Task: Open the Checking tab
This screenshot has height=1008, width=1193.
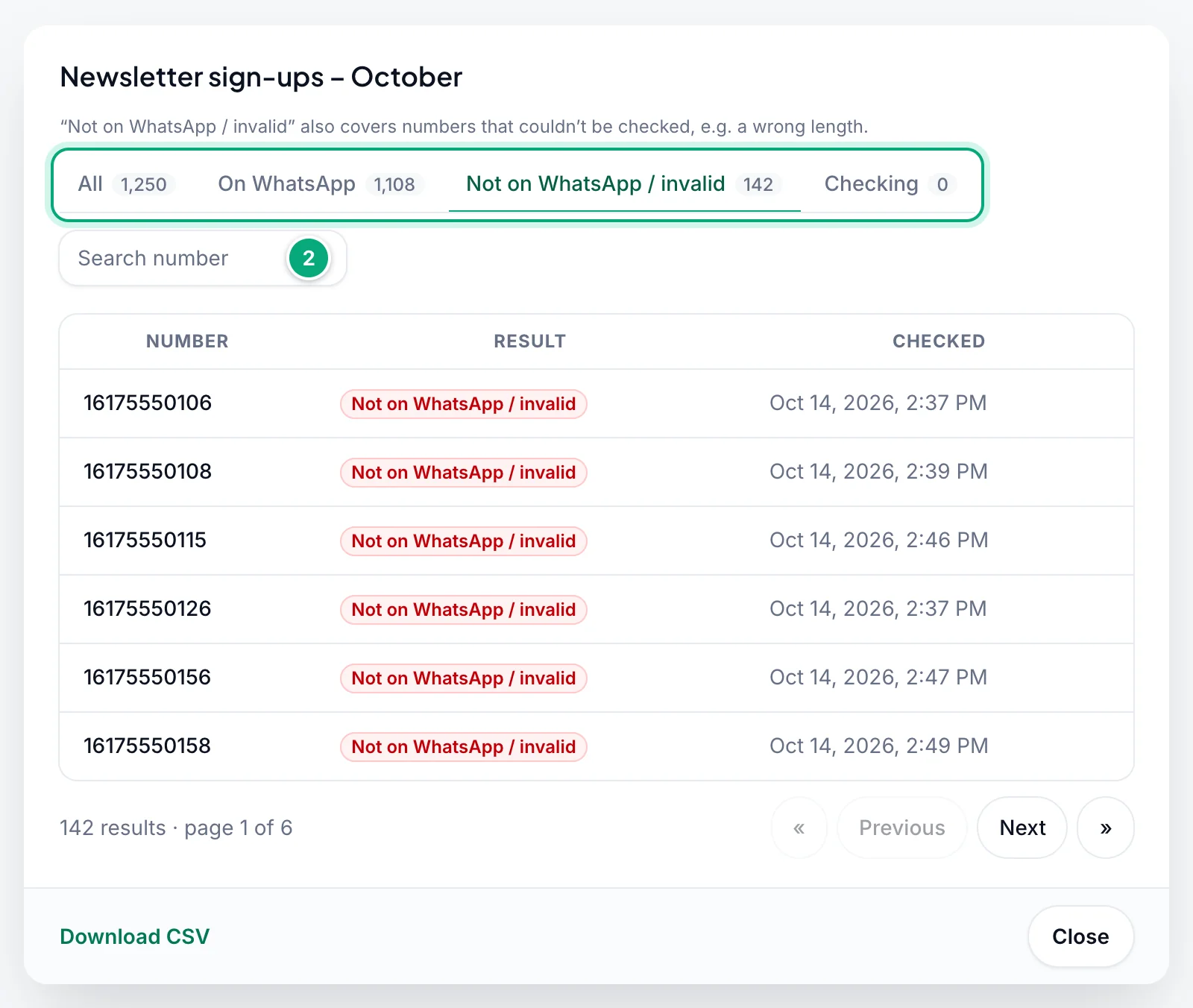Action: (890, 184)
